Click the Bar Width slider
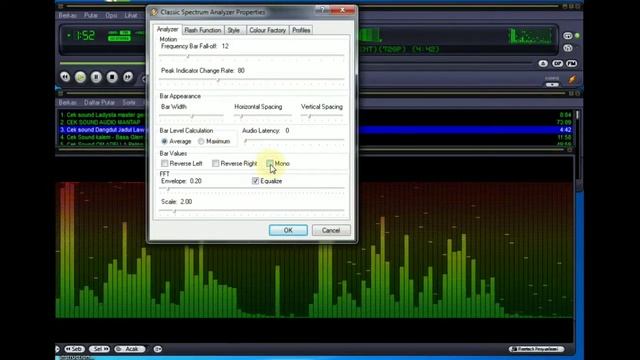The height and width of the screenshot is (360, 640). pos(191,116)
